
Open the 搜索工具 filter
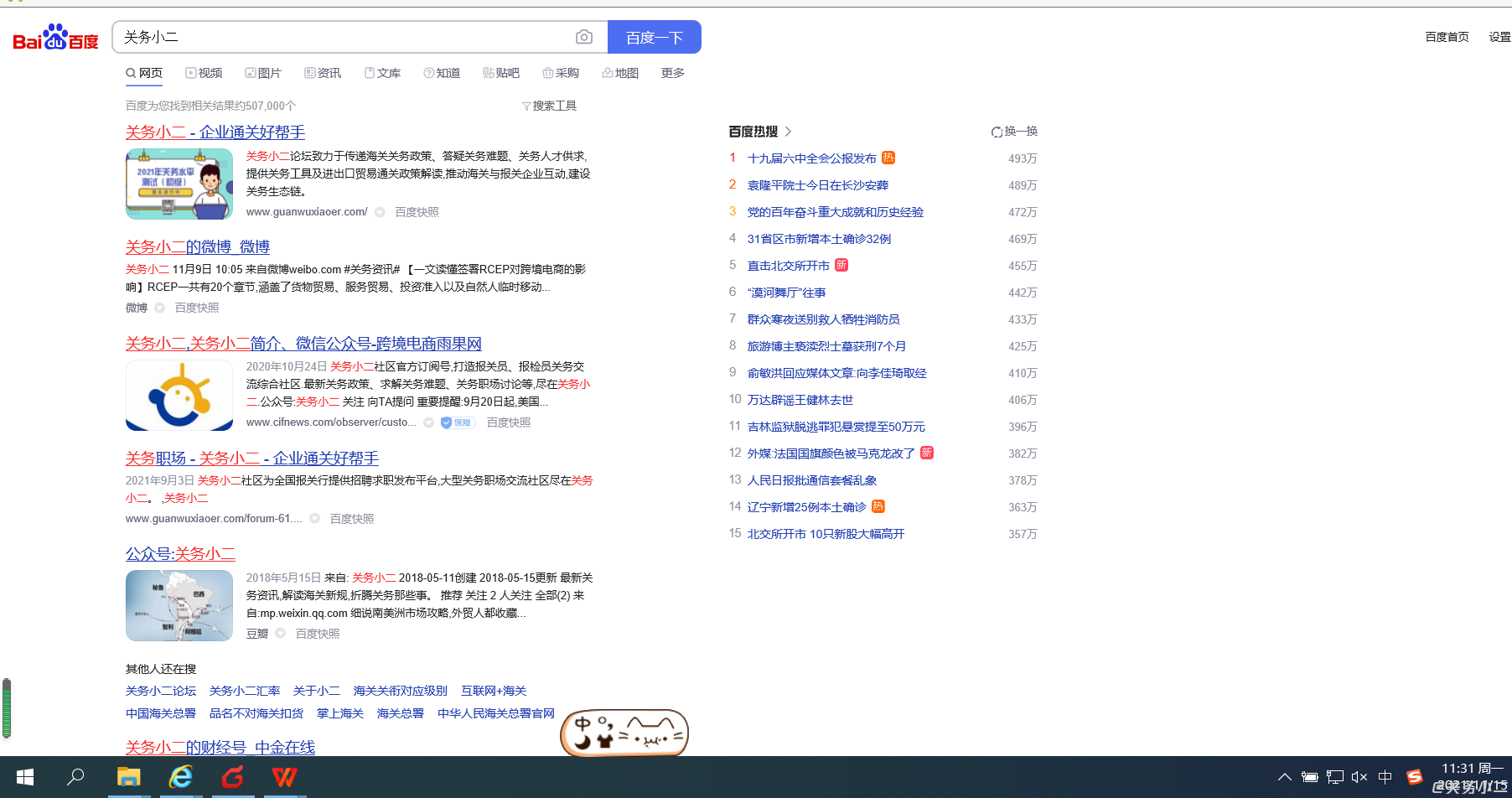[549, 106]
